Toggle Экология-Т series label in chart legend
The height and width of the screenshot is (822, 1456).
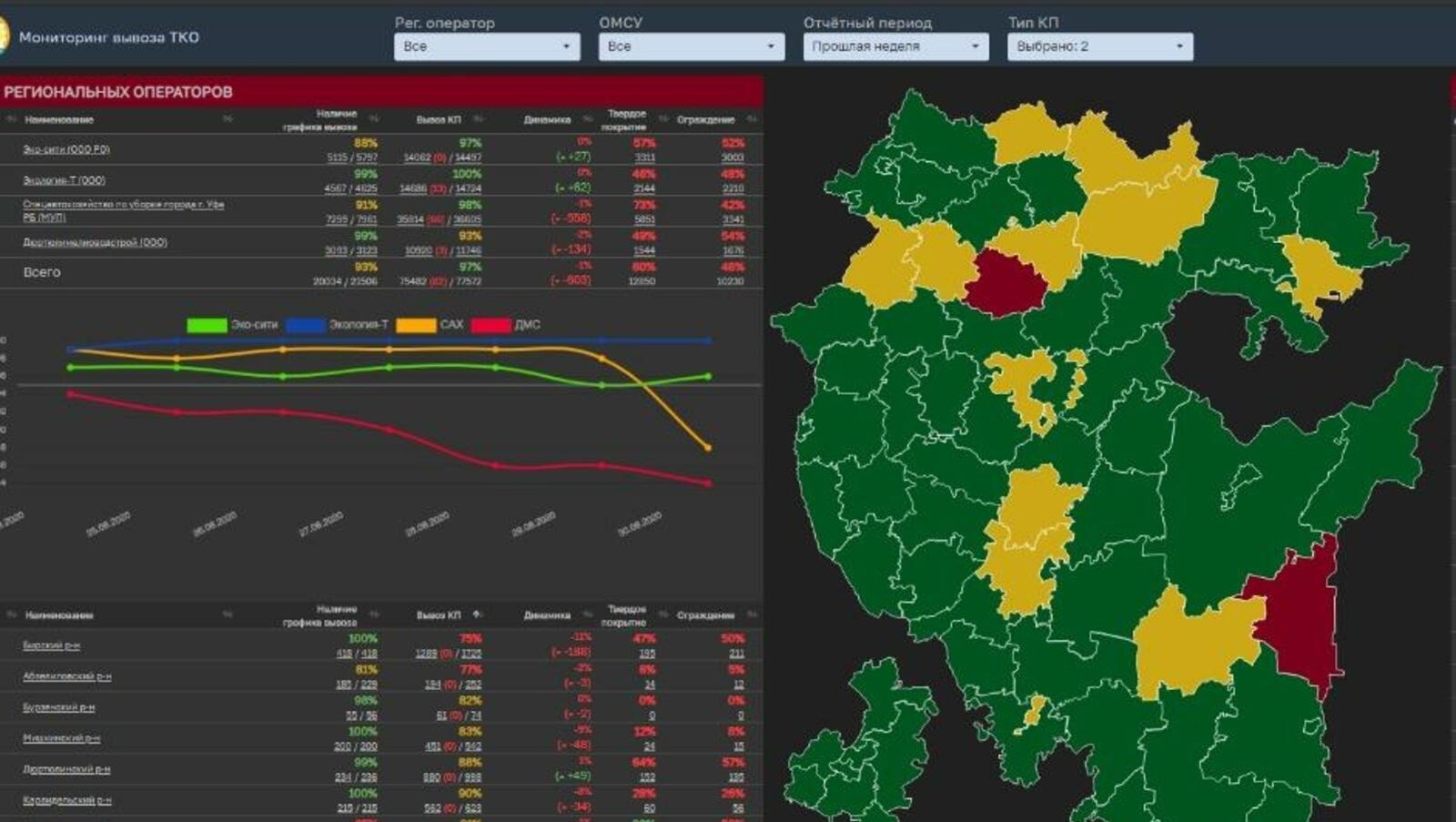pos(358,325)
